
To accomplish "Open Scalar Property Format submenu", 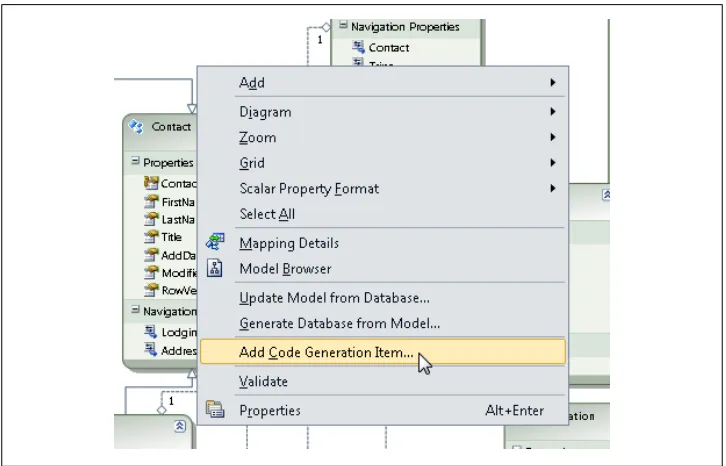I will 383,188.
